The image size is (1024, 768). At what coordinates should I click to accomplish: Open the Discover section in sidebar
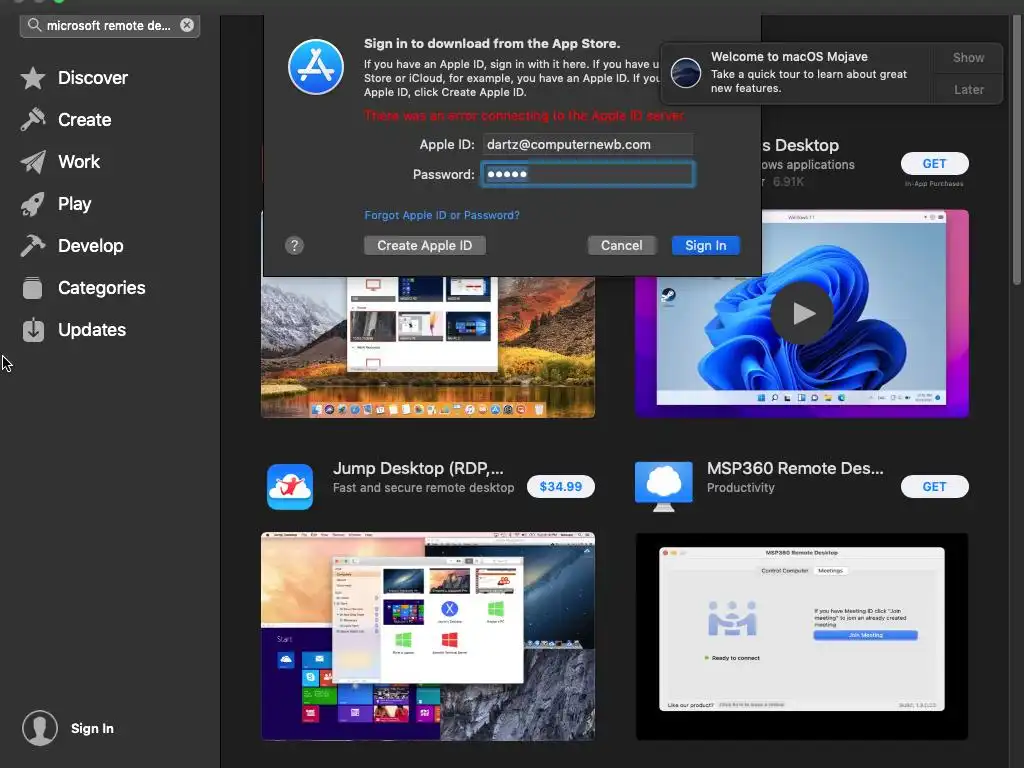pyautogui.click(x=92, y=78)
